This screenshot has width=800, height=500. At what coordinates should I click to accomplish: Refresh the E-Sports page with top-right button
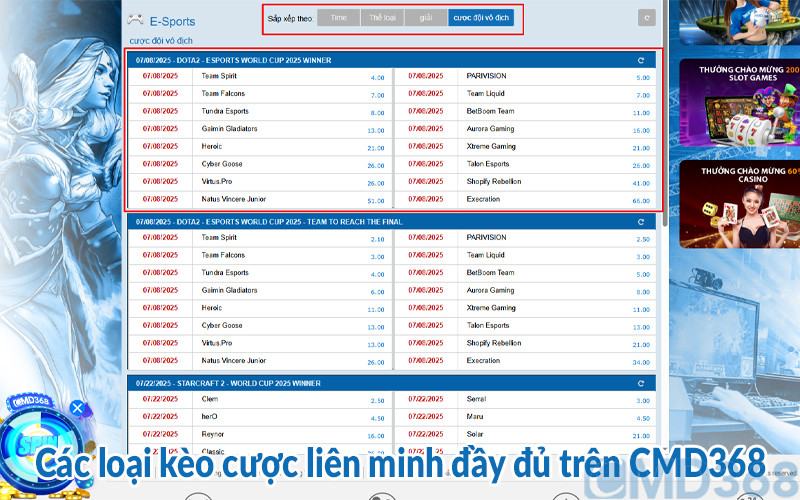646,18
